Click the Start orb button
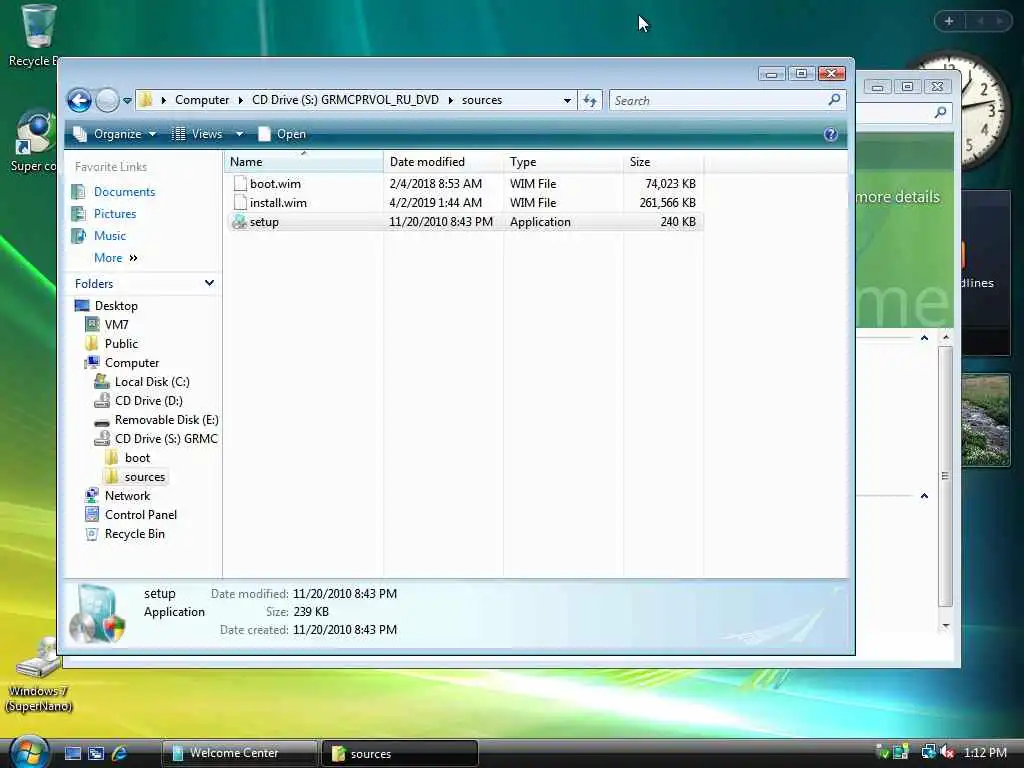The height and width of the screenshot is (768, 1024). (29, 752)
